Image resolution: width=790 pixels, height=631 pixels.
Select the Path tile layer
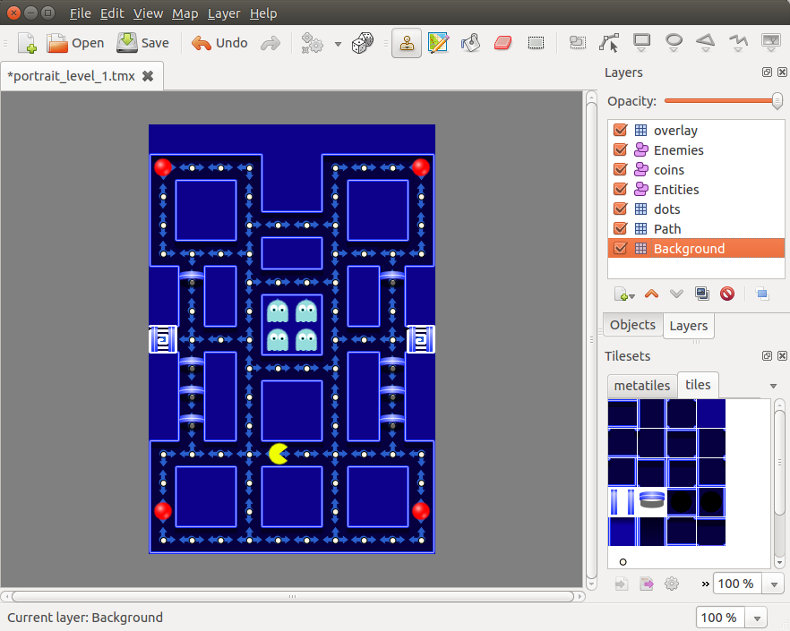[696, 228]
